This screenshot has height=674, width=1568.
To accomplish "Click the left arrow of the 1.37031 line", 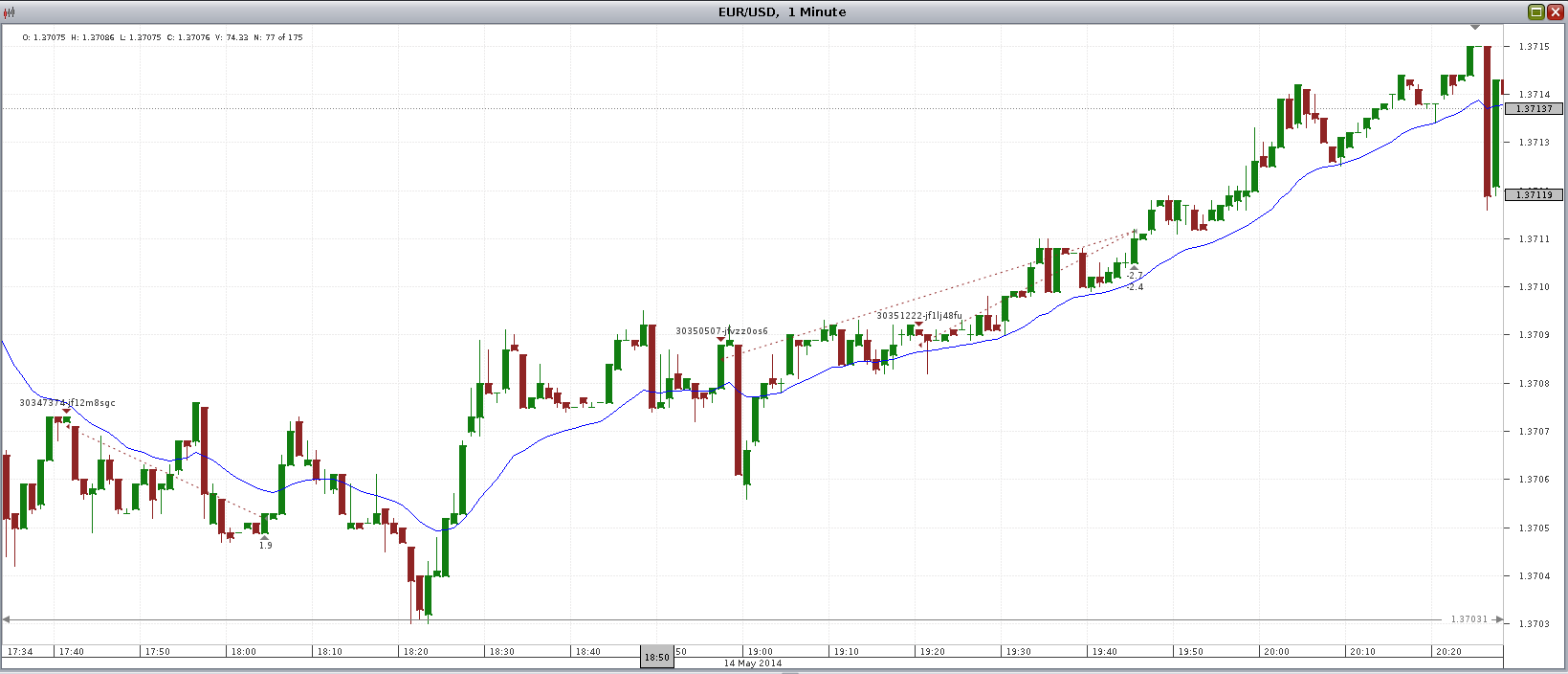I will pos(6,619).
